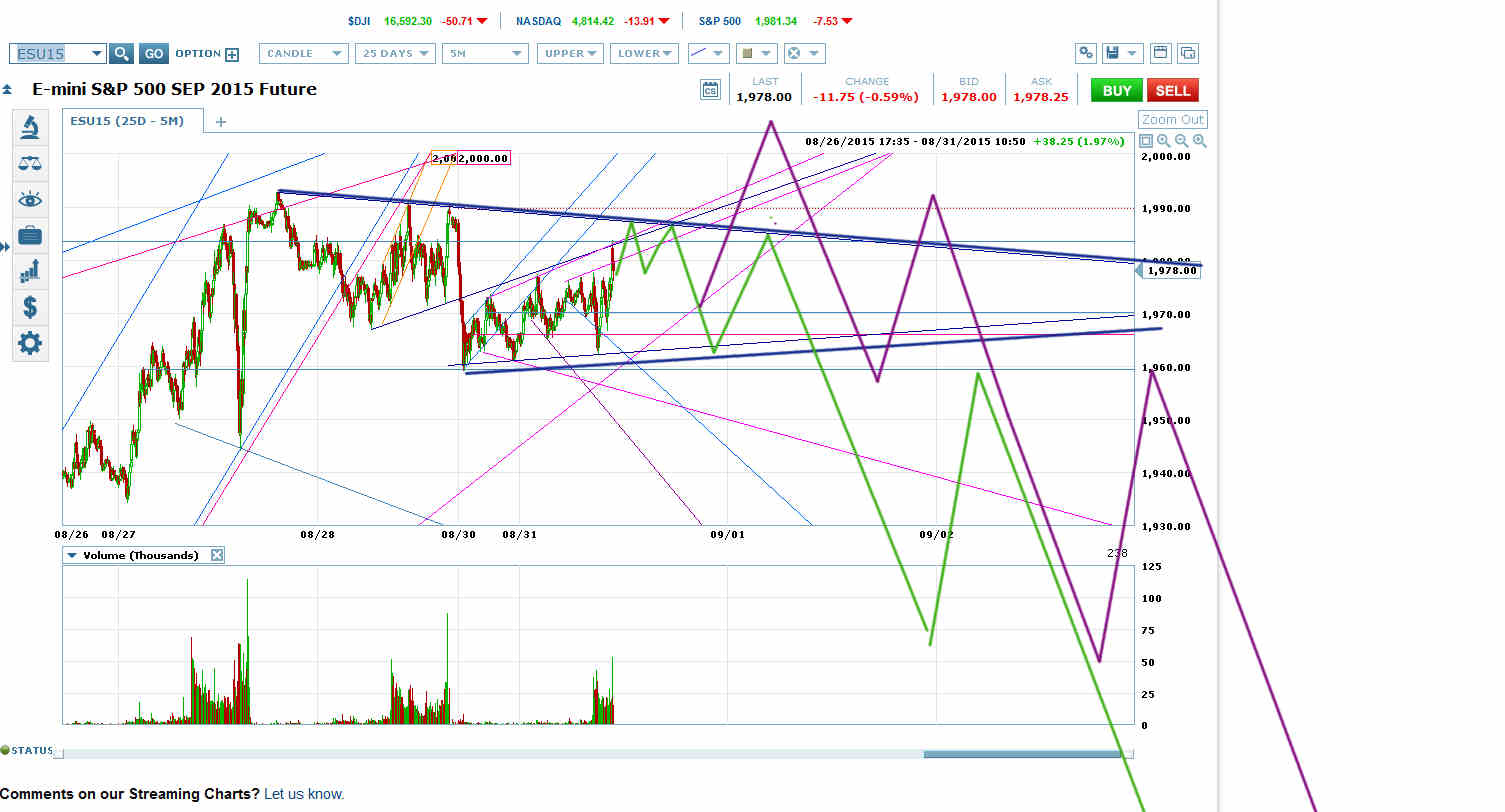Screen dimensions: 1505x812
Task: Click the save chart floppy disk icon
Action: (1111, 54)
